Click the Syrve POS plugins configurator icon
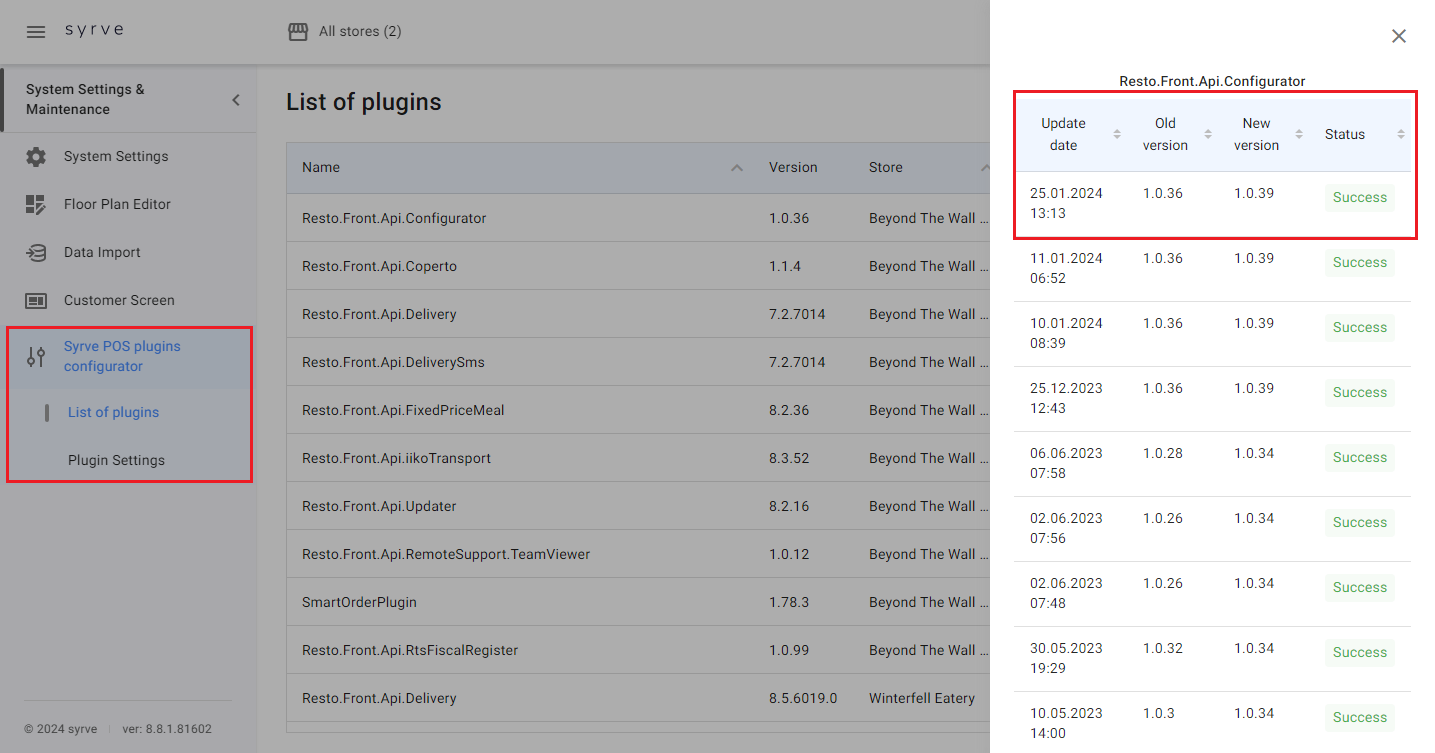Viewport: 1435px width, 753px height. pyautogui.click(x=36, y=357)
